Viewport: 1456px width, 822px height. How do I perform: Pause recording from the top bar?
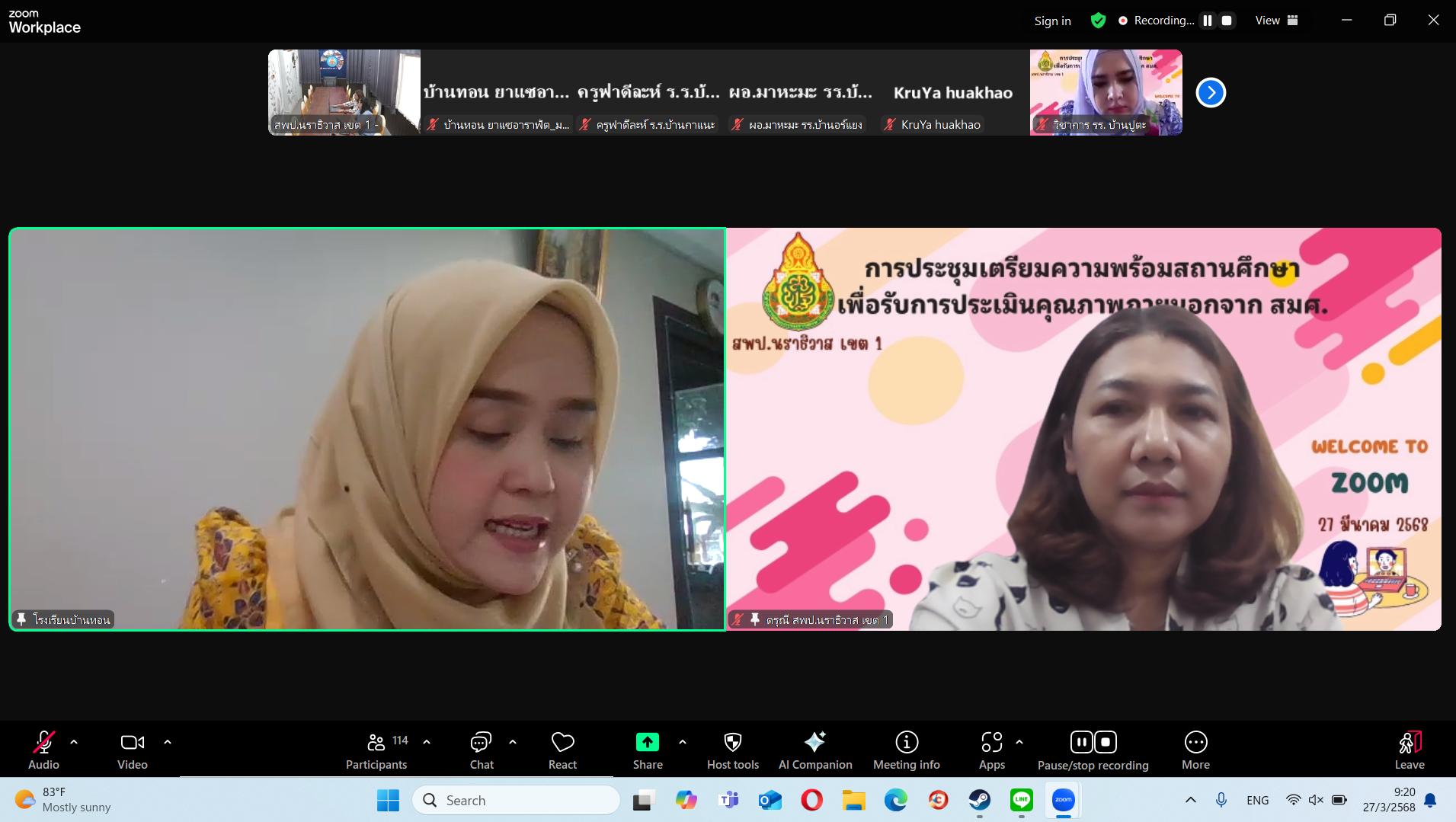click(1208, 21)
